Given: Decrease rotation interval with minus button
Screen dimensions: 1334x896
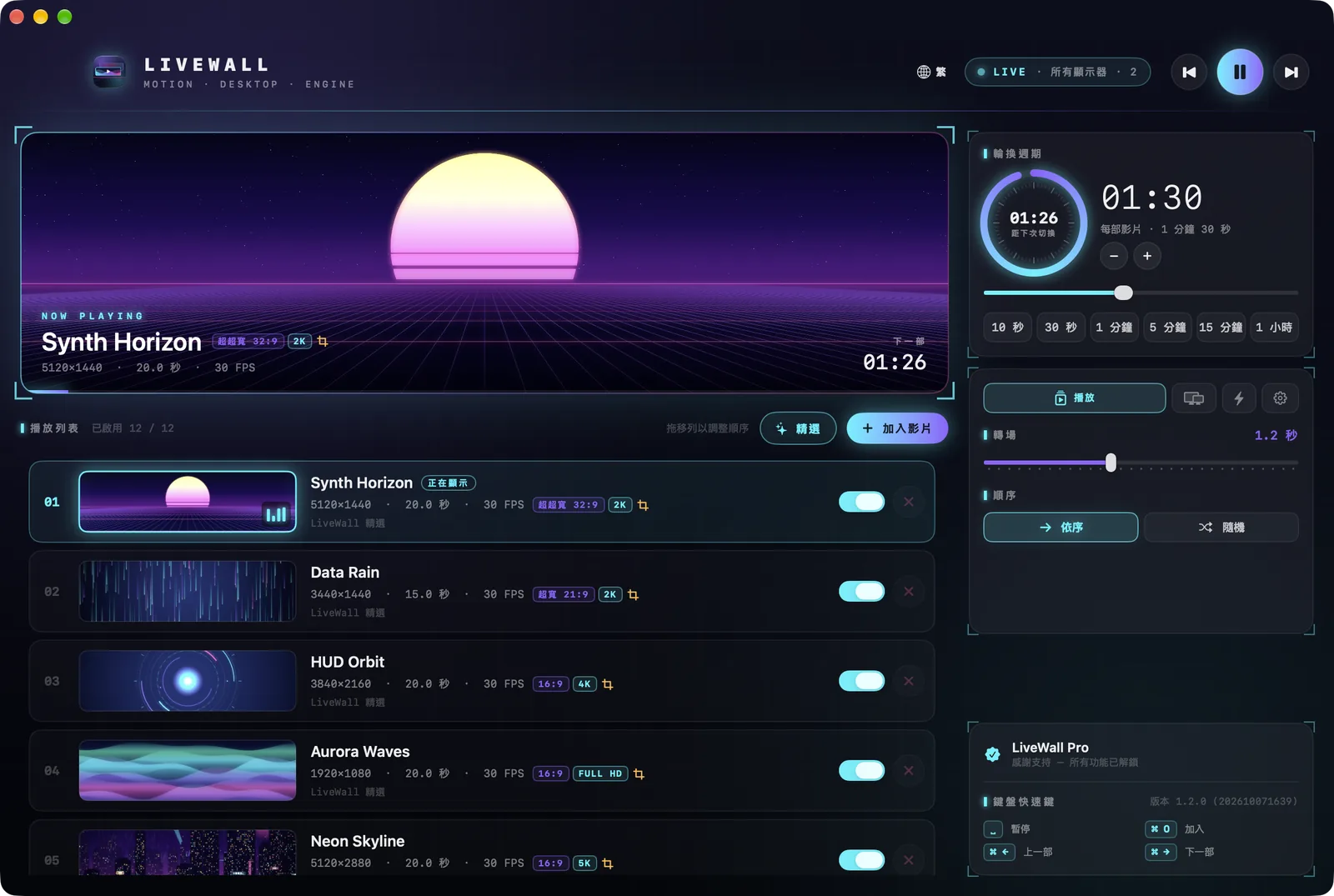Looking at the screenshot, I should tap(1114, 256).
